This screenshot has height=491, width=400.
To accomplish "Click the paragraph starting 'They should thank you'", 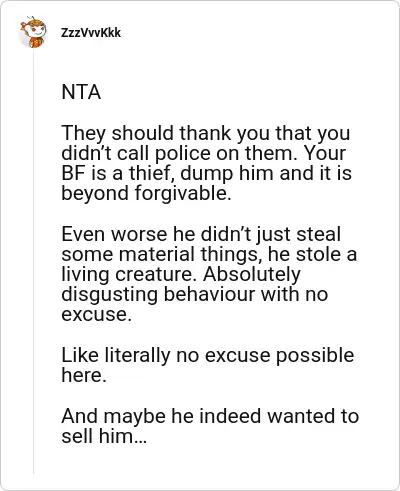I will [x=206, y=163].
